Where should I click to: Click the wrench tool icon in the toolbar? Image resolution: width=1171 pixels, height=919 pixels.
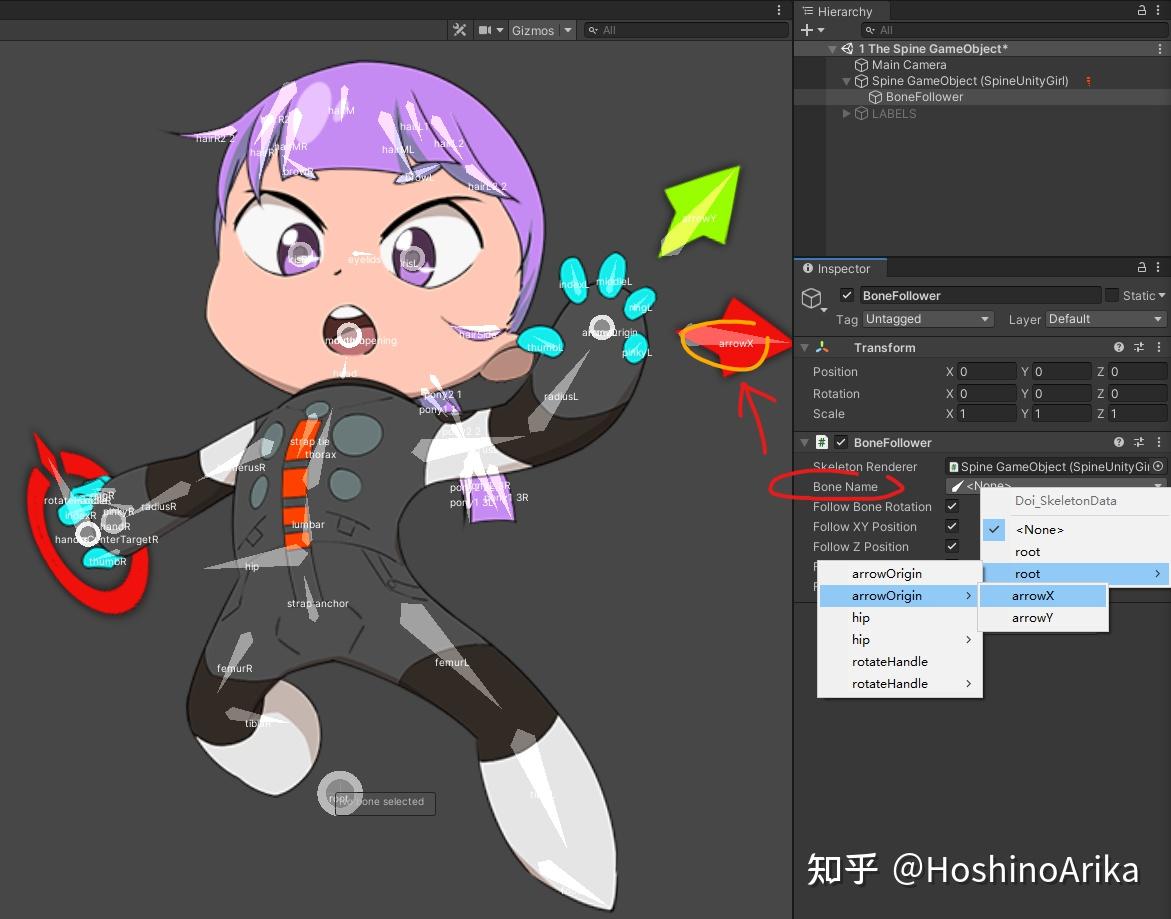click(x=459, y=29)
